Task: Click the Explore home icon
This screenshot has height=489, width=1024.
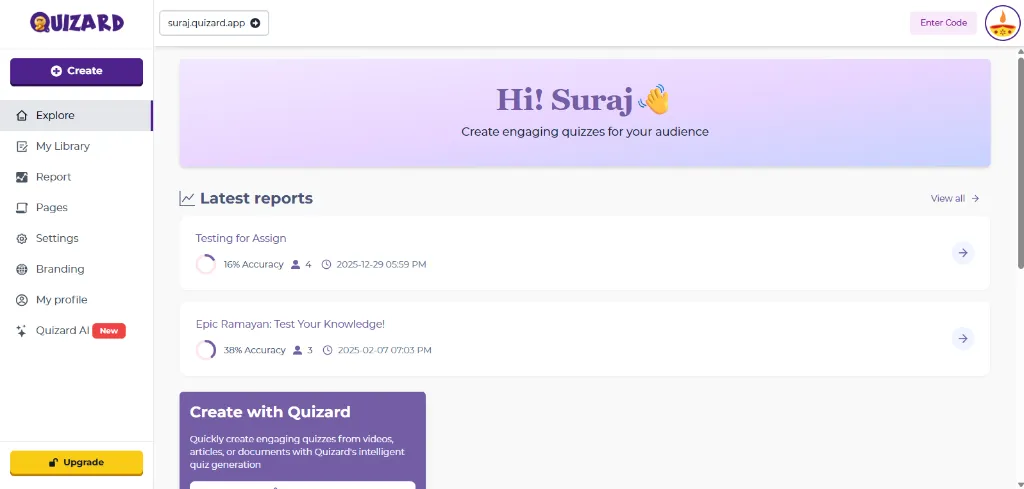Action: coord(22,115)
